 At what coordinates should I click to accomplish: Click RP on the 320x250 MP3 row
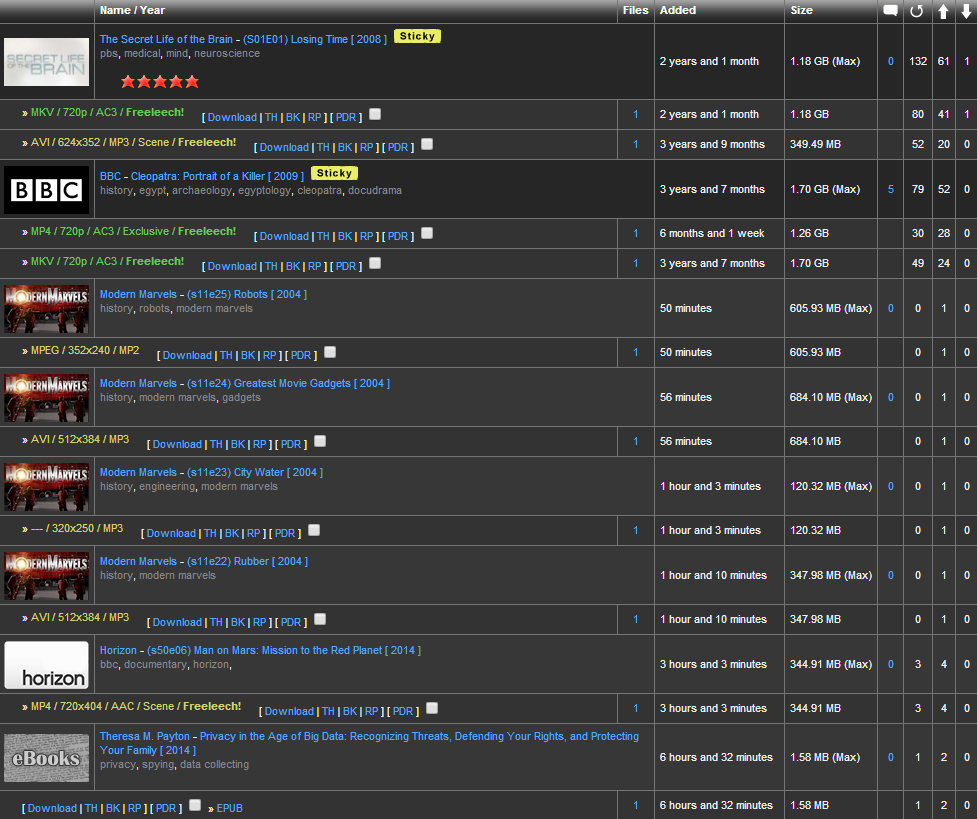[254, 534]
